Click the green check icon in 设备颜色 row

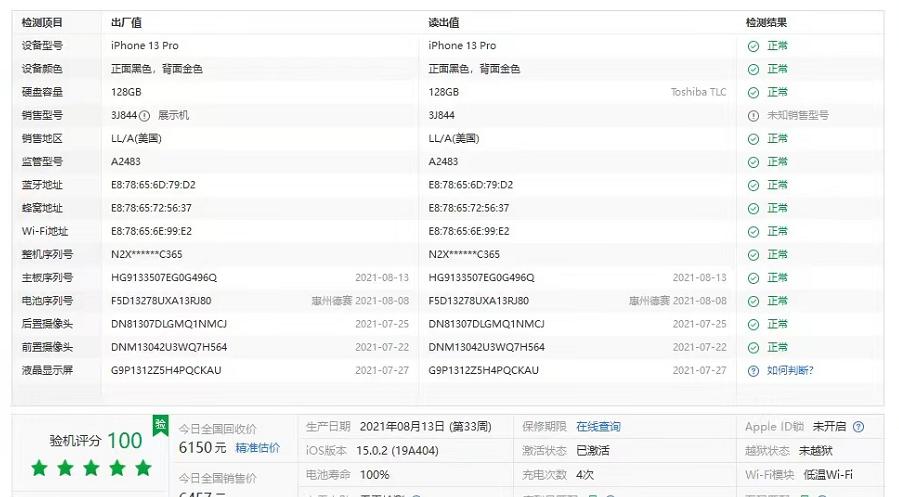753,69
